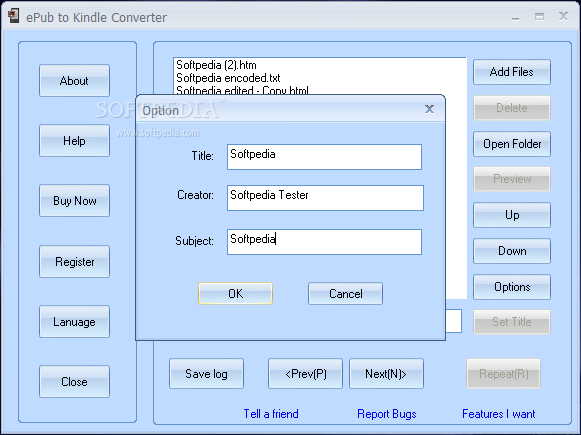Confirm the Option dialog with OK
This screenshot has height=435, width=581.
[x=235, y=293]
